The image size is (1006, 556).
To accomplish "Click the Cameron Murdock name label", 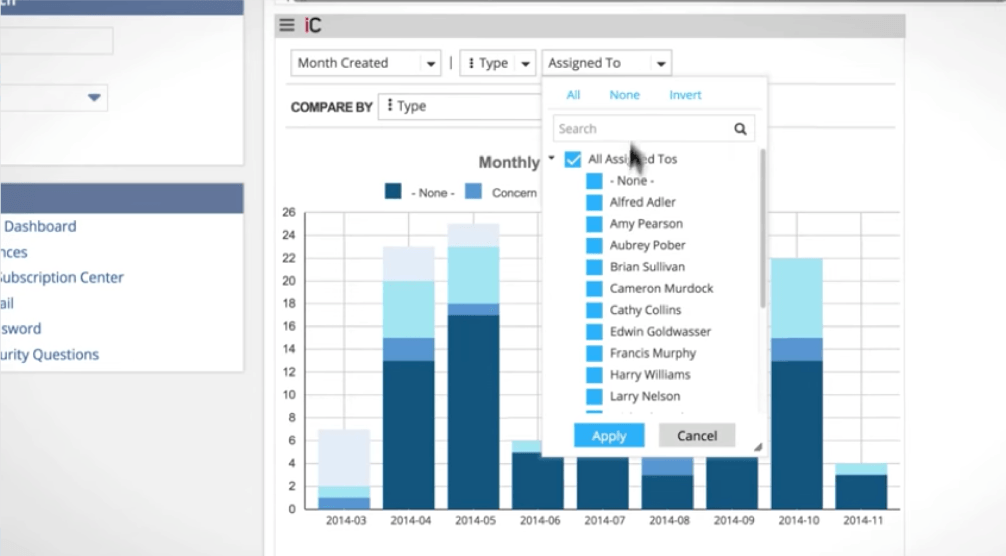I will click(661, 289).
